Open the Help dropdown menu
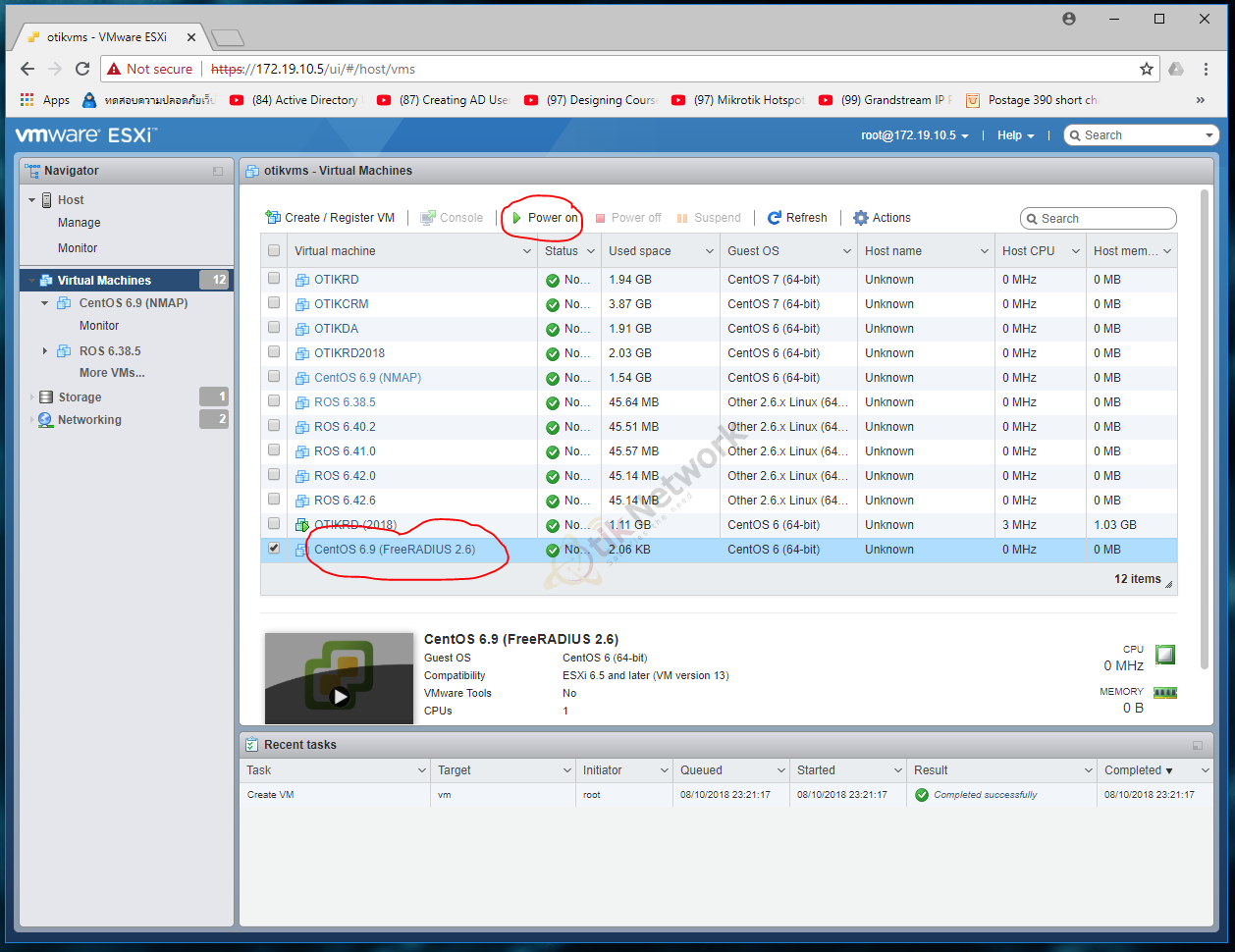The width and height of the screenshot is (1235, 952). (1016, 135)
